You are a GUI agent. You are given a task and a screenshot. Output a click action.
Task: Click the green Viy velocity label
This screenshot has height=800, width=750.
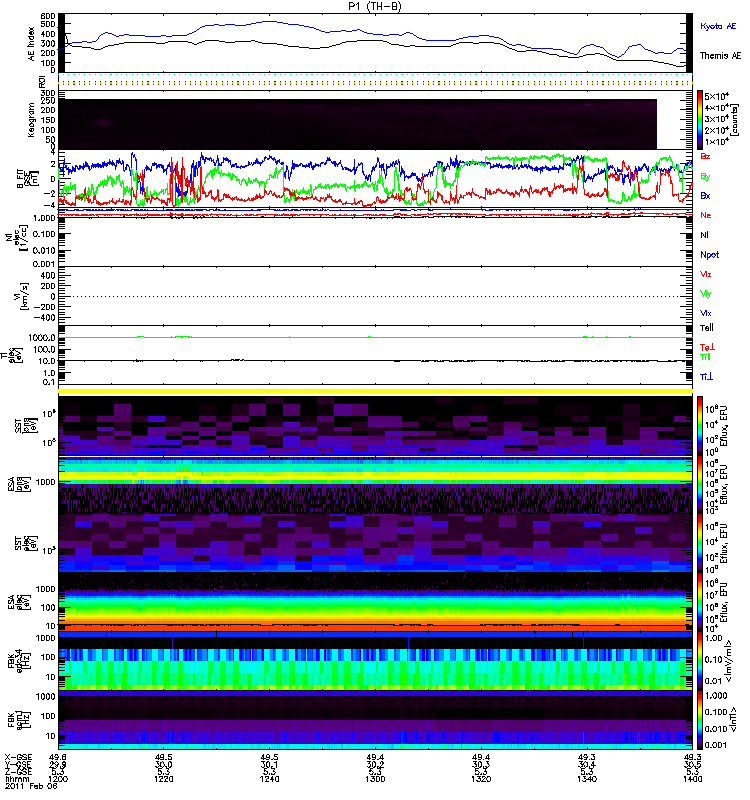(706, 293)
